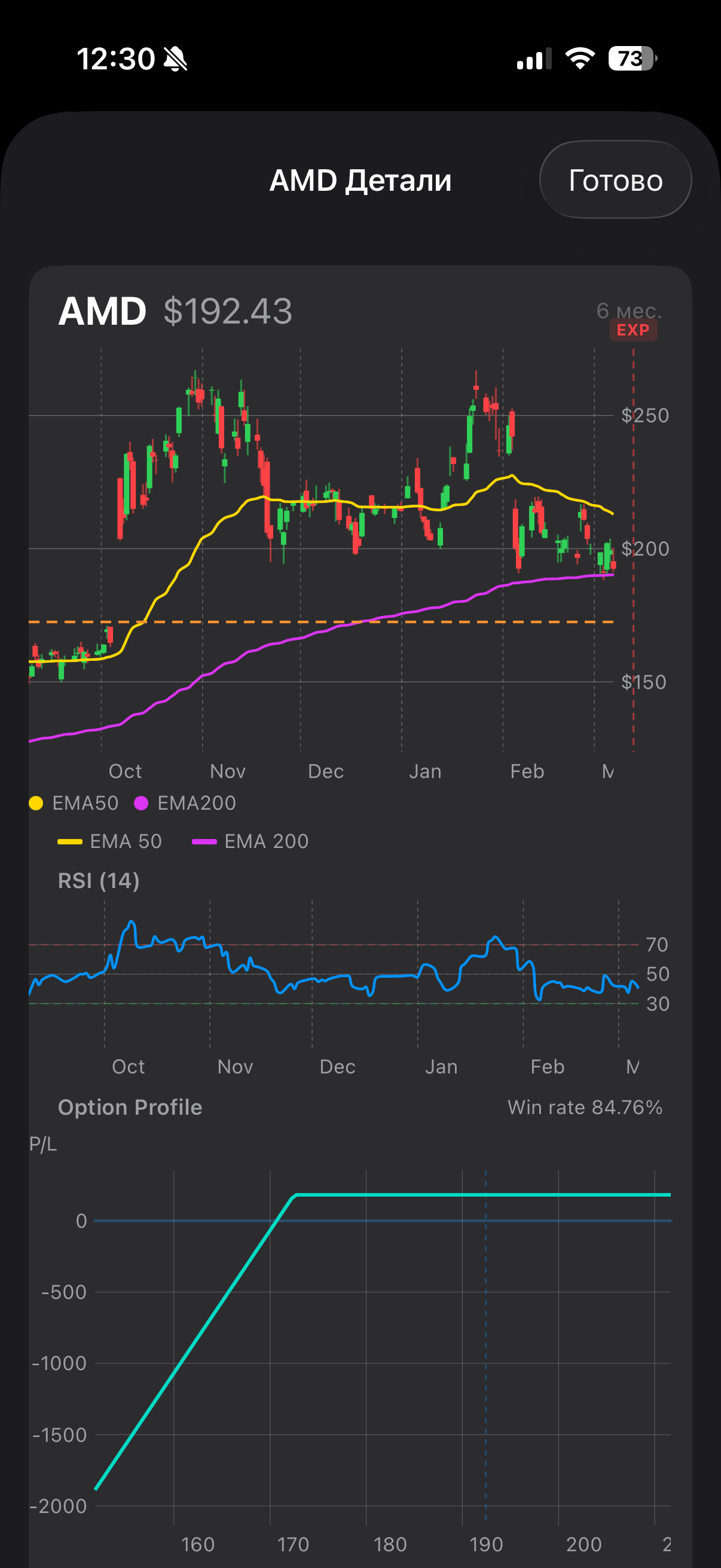Tap the RSI (14) heading

pos(99,881)
